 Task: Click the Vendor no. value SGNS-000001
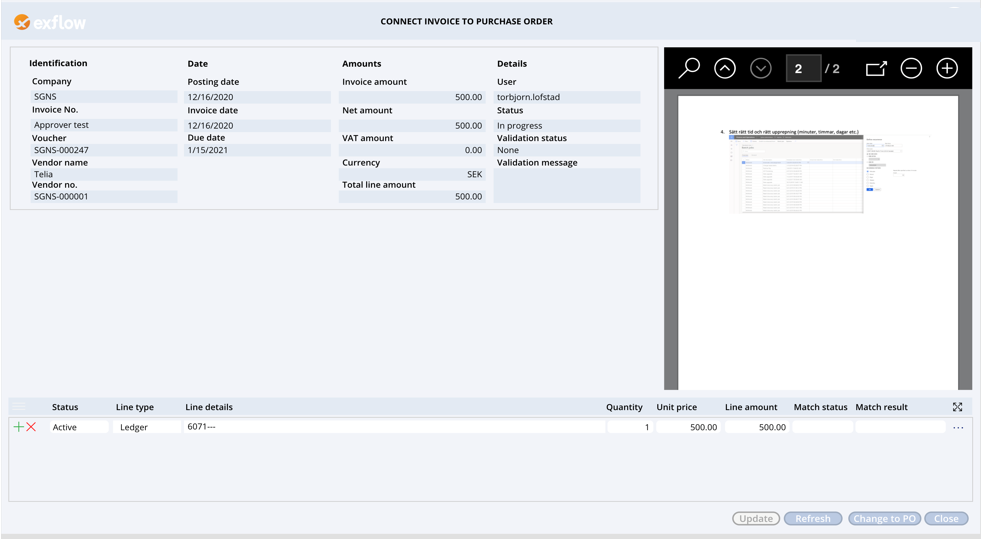point(104,196)
